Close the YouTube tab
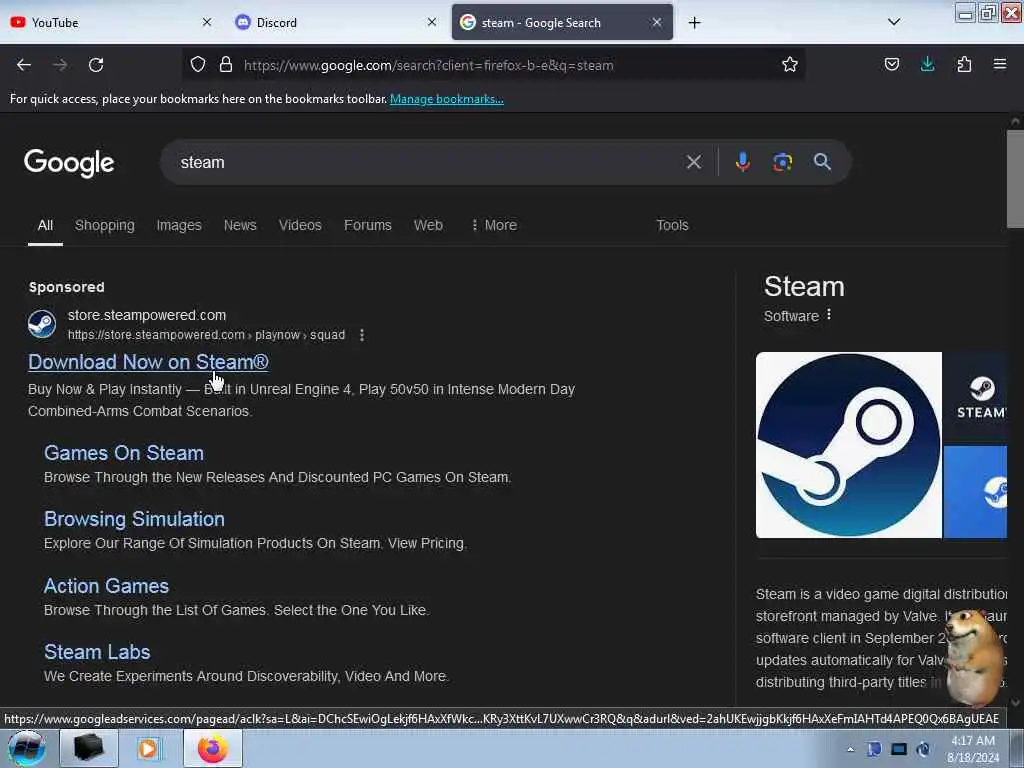 pyautogui.click(x=207, y=23)
